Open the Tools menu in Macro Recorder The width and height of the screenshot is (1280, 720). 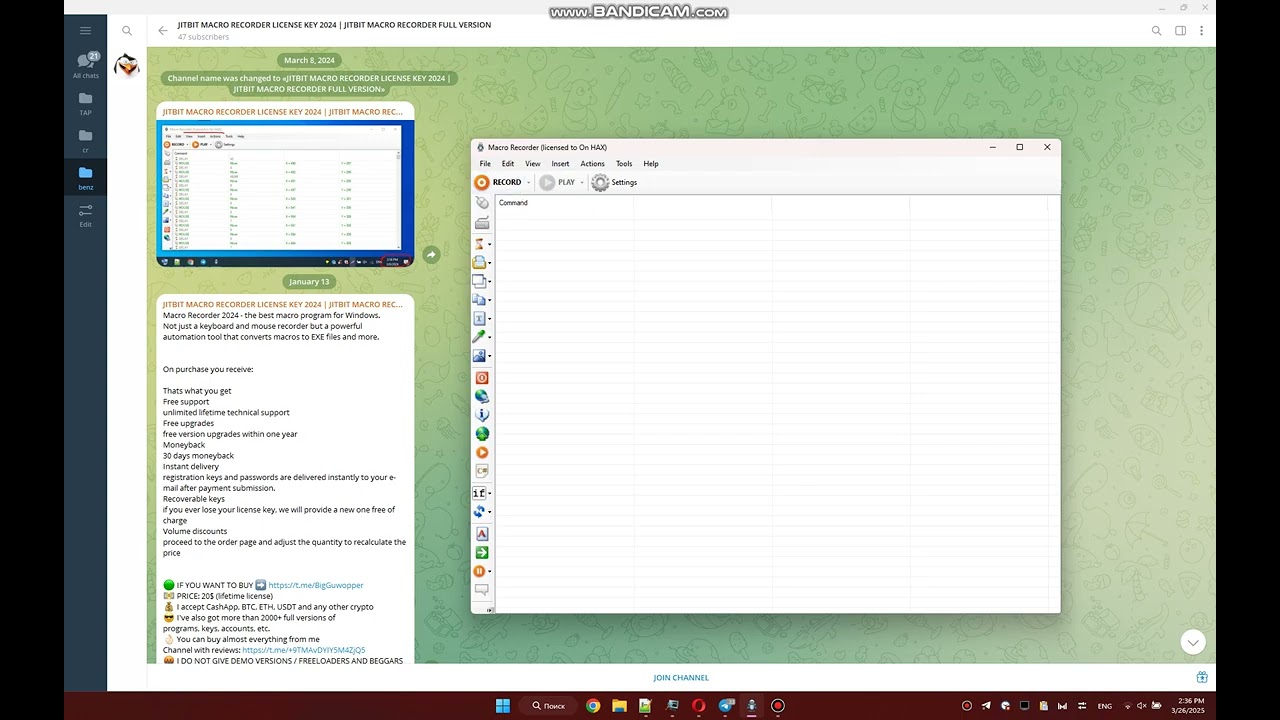pos(624,164)
